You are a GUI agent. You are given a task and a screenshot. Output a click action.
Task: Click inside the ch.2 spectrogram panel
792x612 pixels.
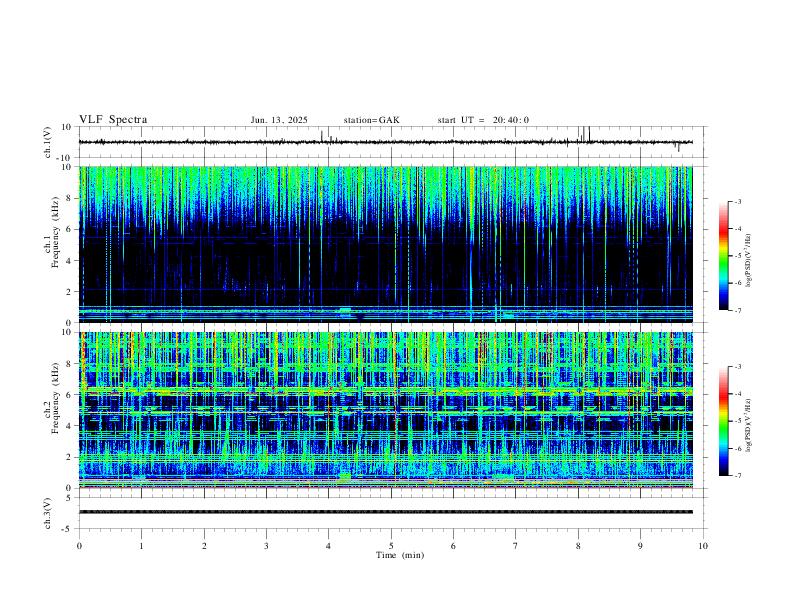click(386, 410)
